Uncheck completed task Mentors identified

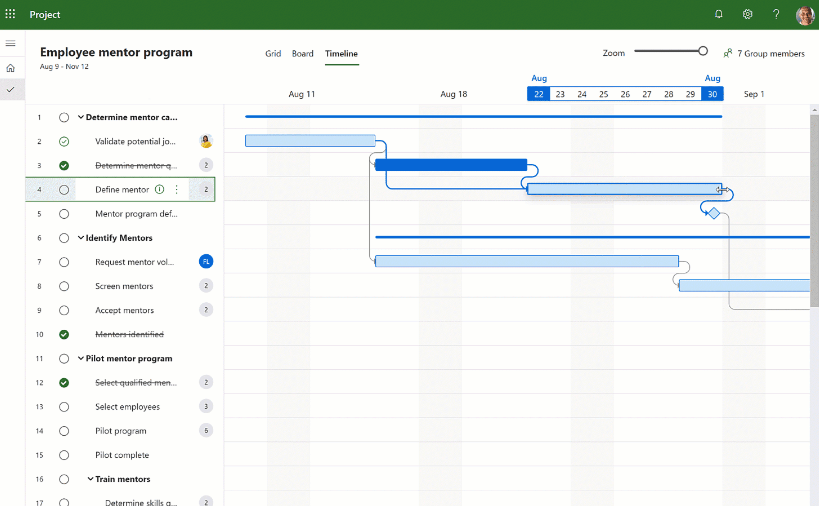[64, 334]
